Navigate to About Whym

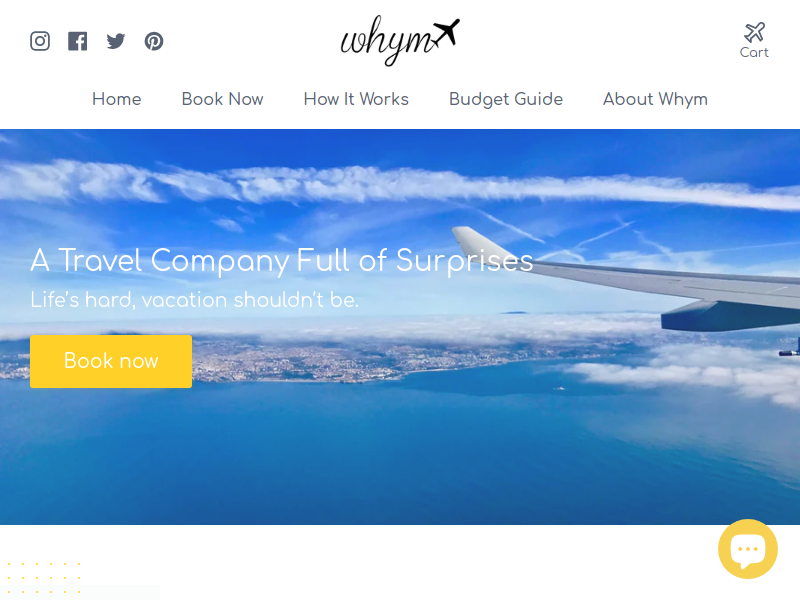click(x=655, y=99)
